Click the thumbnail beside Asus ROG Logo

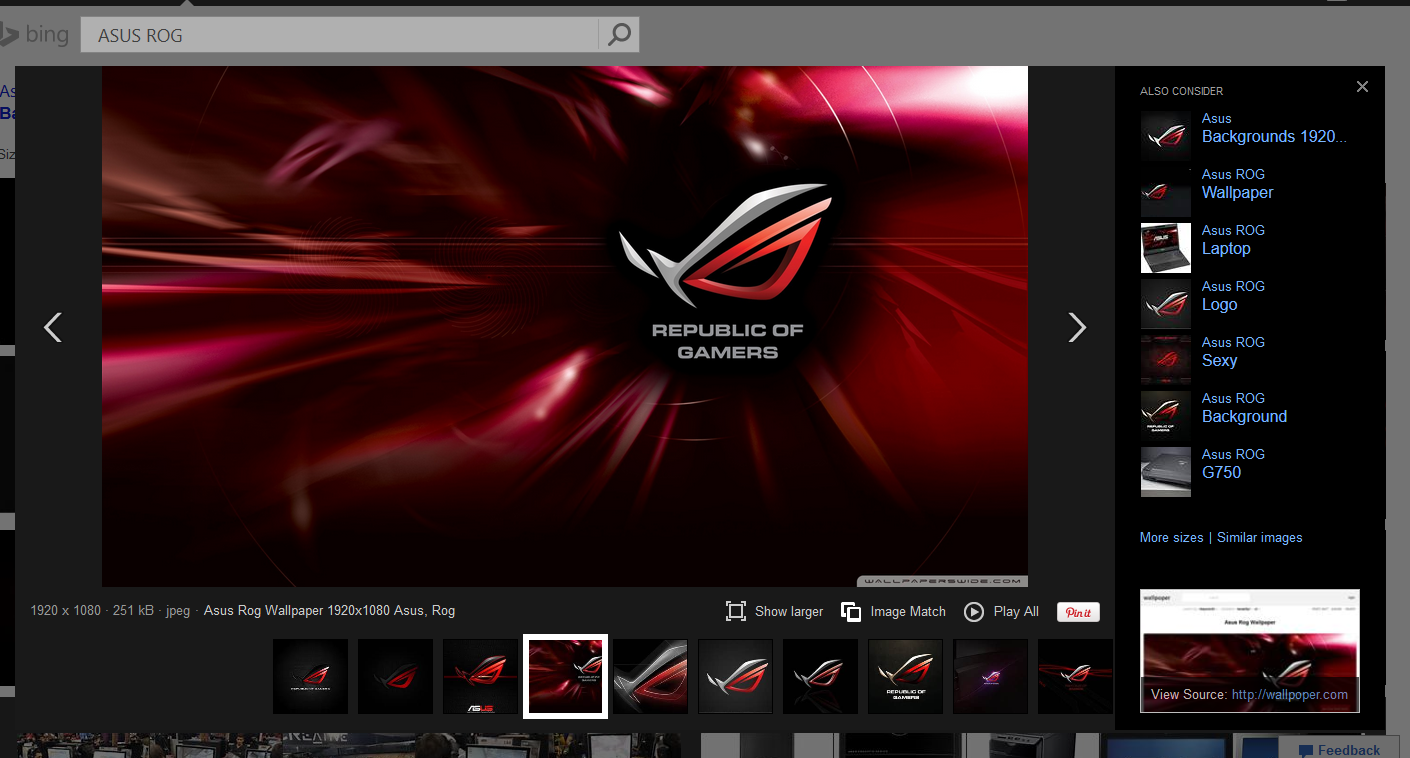[1166, 303]
